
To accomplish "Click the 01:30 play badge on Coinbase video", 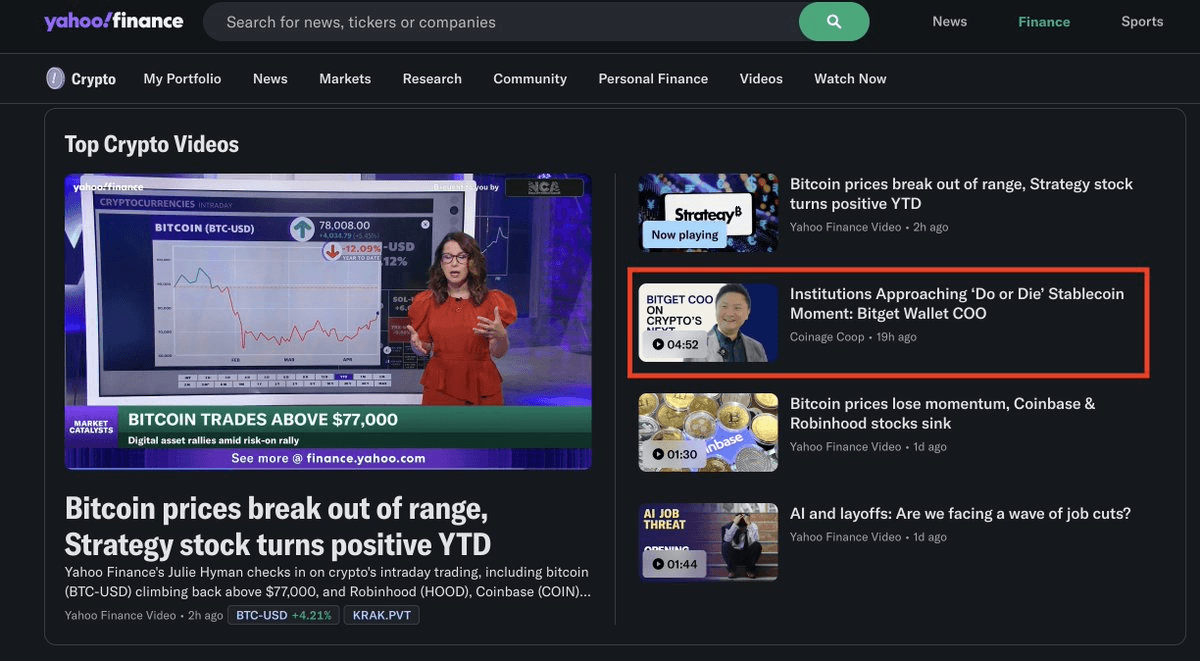I will tap(675, 454).
